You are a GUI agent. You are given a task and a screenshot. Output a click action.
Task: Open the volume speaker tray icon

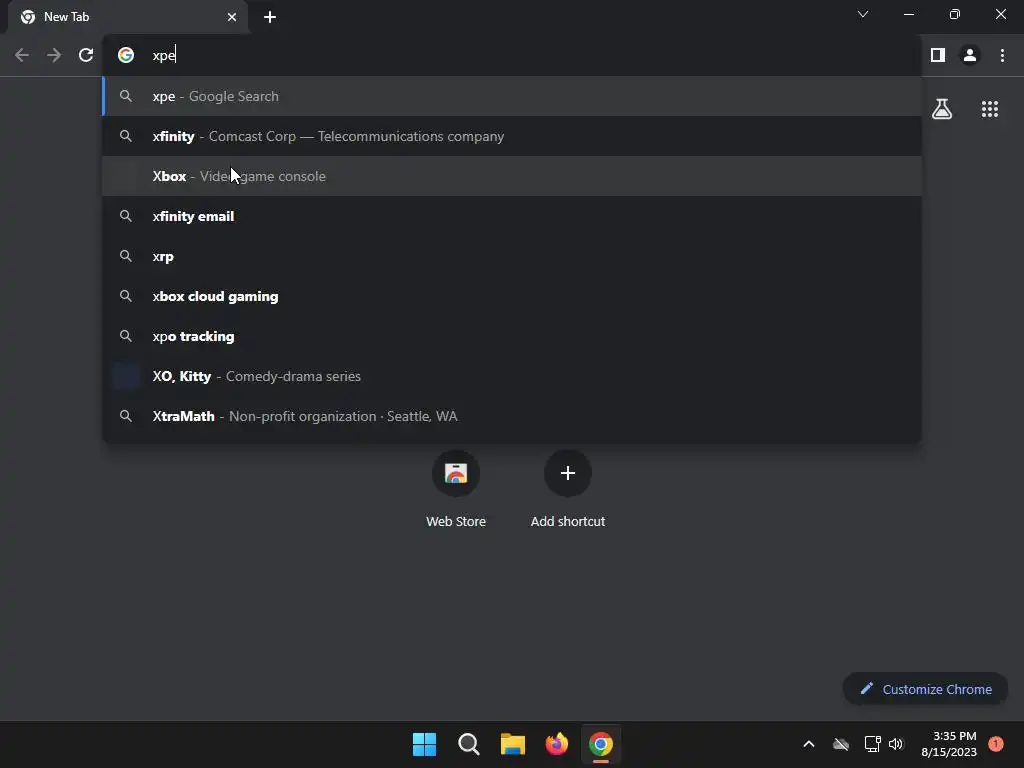click(x=896, y=744)
